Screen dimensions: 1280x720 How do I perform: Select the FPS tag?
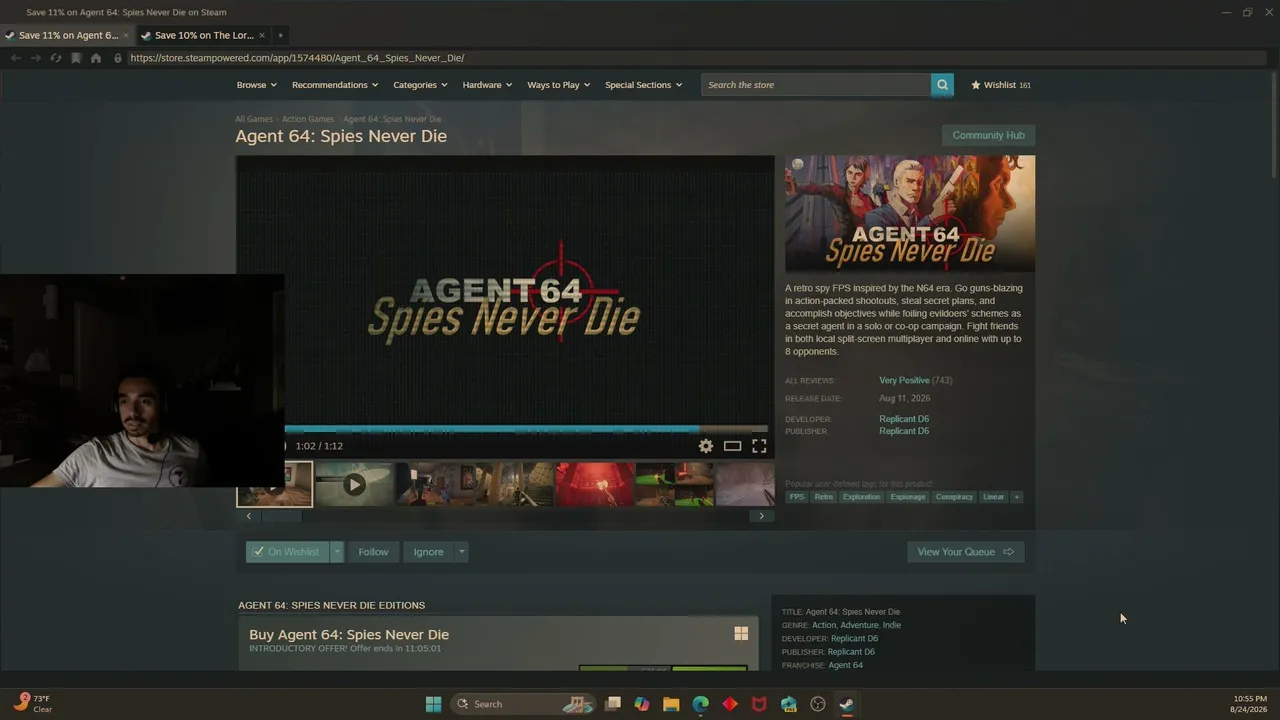click(x=797, y=497)
